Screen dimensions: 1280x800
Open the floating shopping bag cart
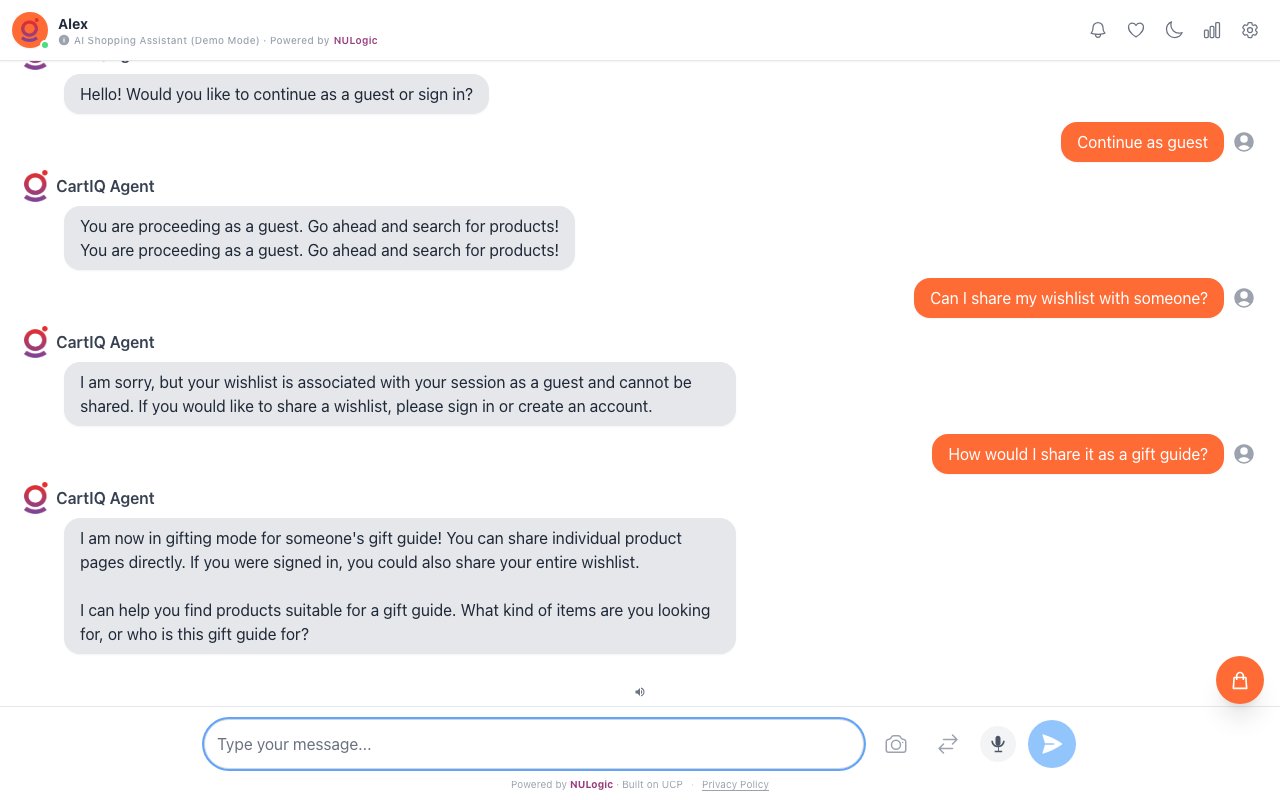tap(1240, 680)
